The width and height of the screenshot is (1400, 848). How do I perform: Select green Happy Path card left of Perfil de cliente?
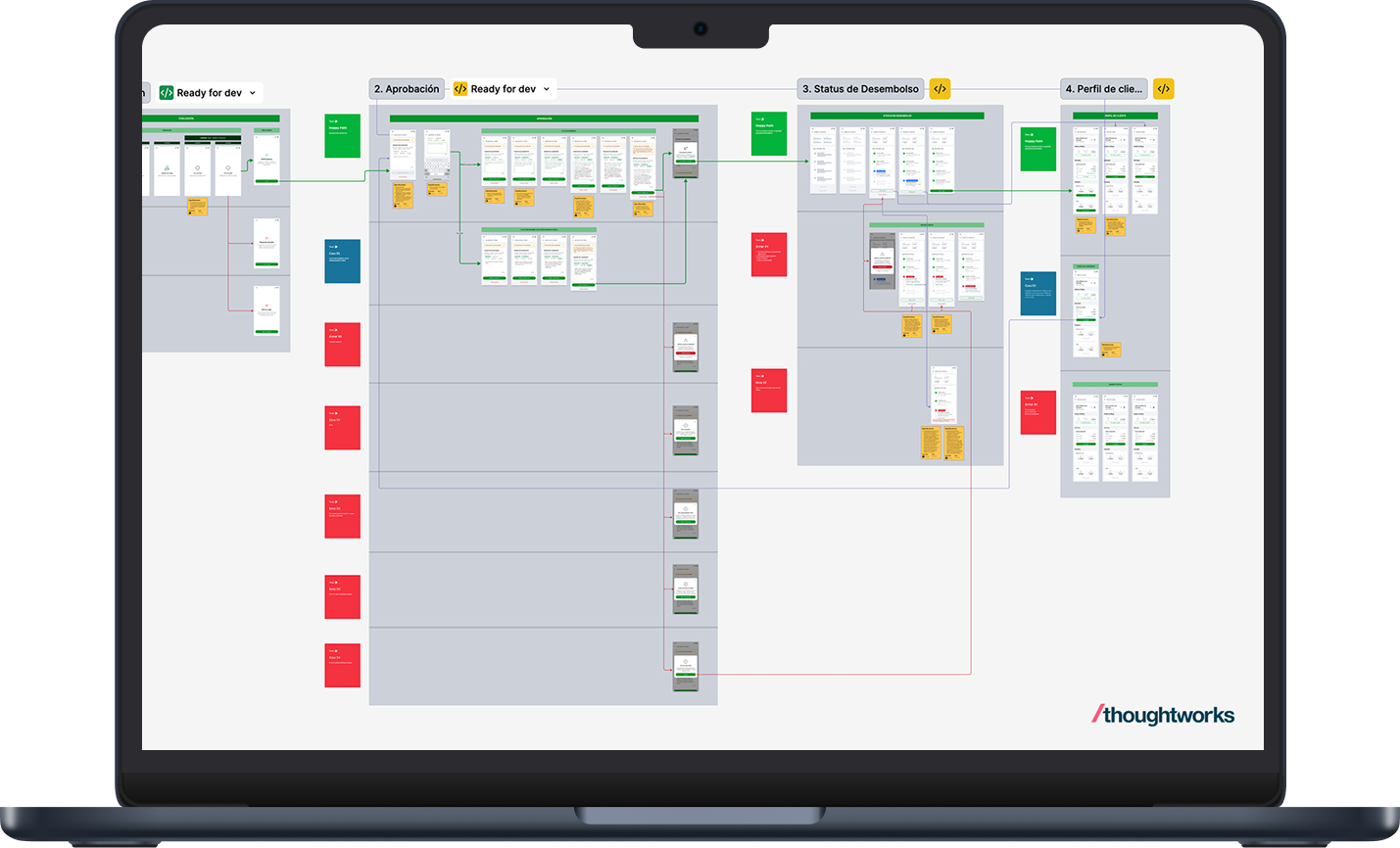[1038, 150]
